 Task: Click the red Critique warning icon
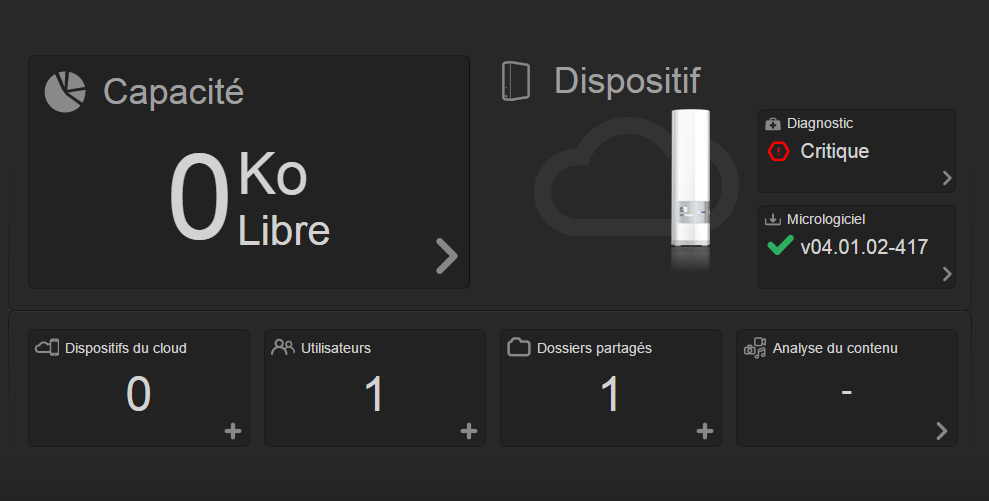(778, 152)
